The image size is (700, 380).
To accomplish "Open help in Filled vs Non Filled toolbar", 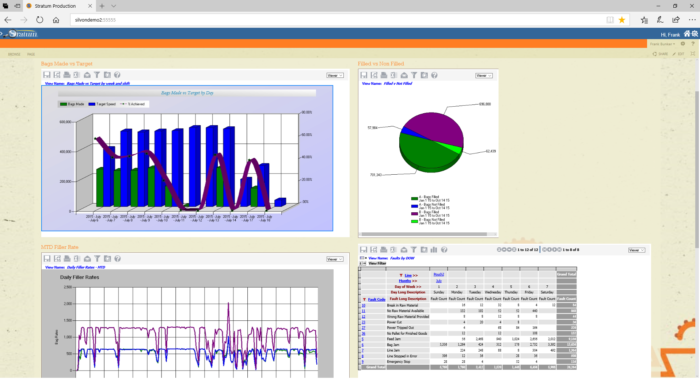I will (434, 75).
